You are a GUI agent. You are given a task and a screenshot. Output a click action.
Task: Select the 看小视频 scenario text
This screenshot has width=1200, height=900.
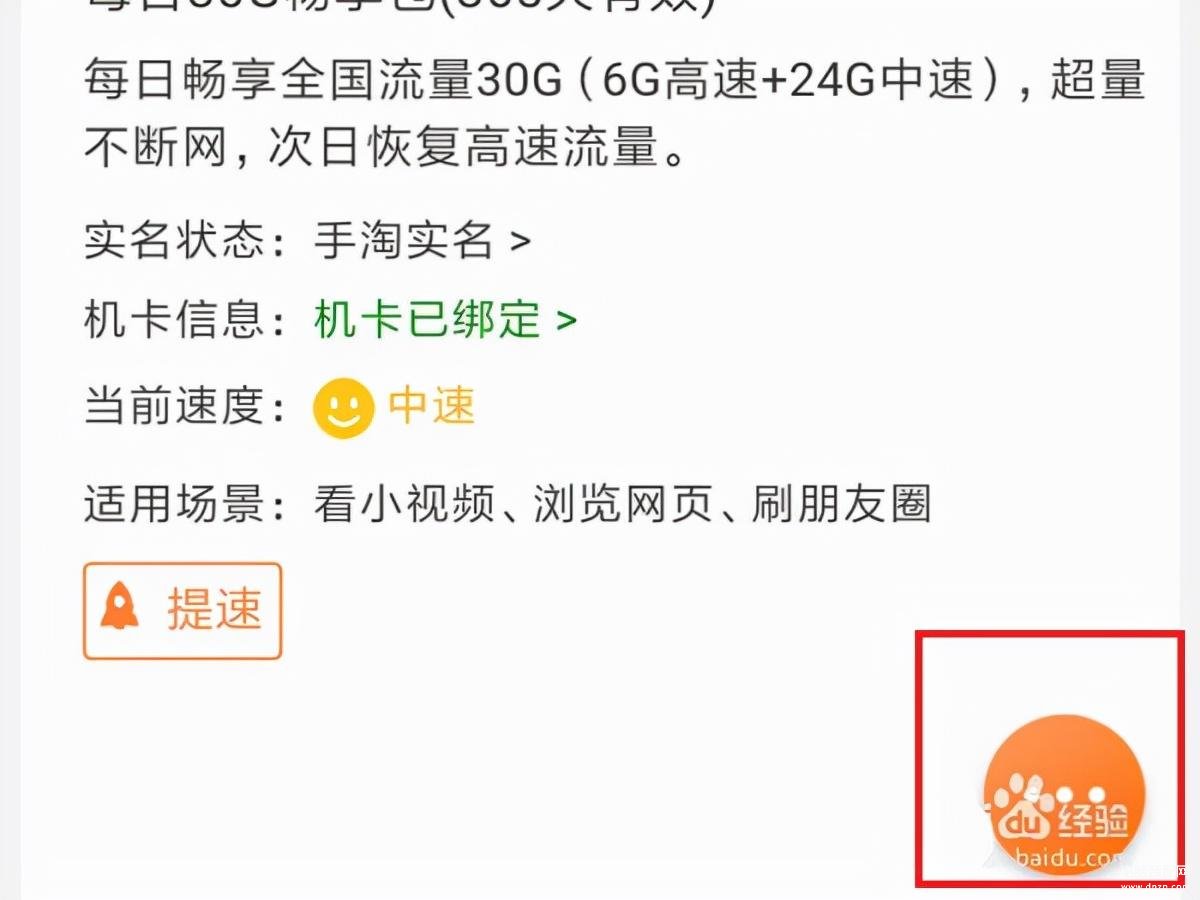[405, 504]
